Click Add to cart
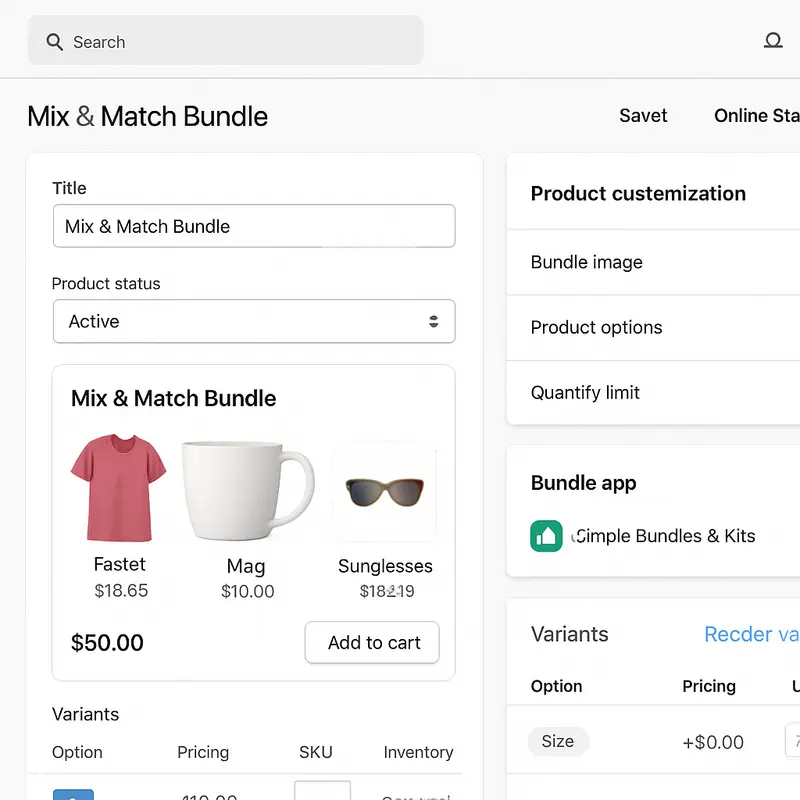 [x=372, y=643]
